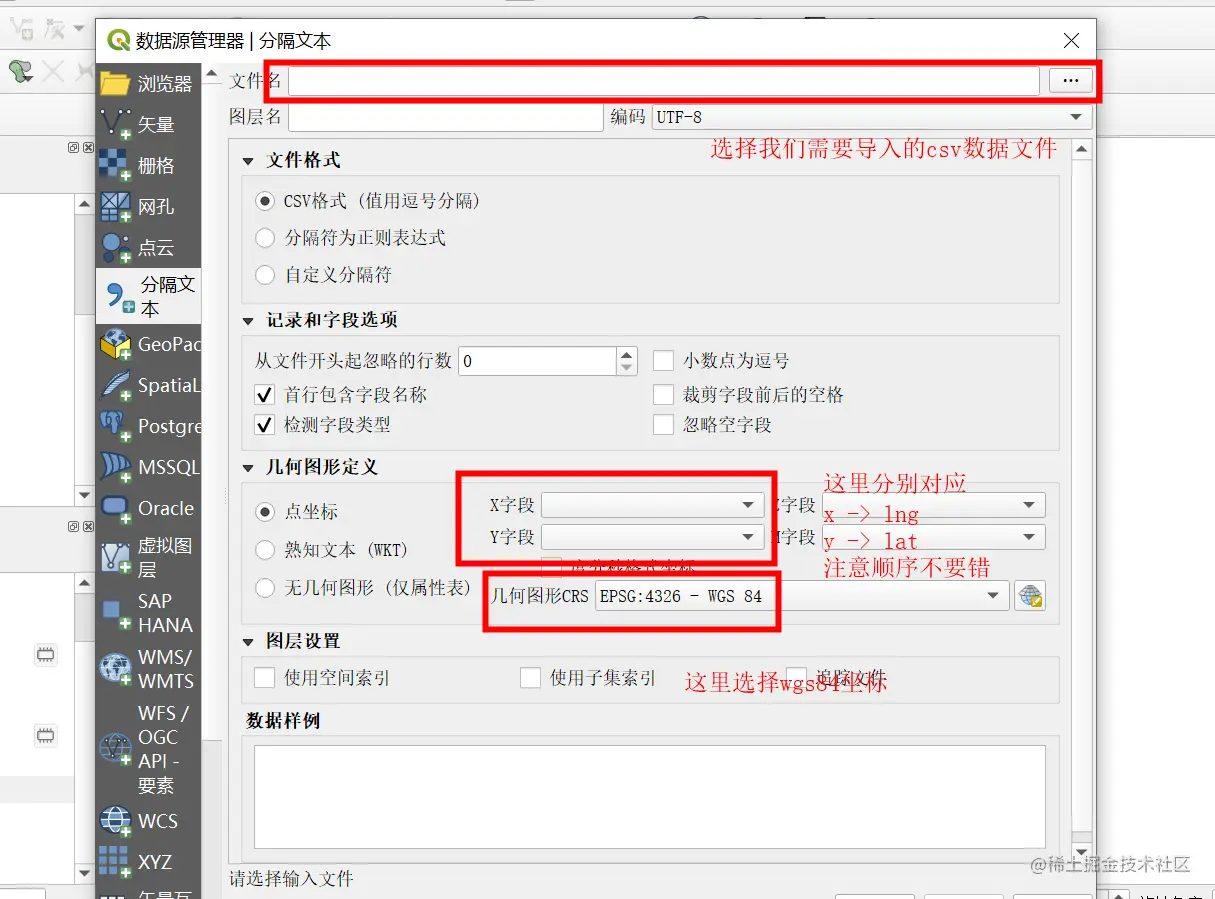Collapse the 几何图形定义 section
This screenshot has height=899, width=1215.
249,468
